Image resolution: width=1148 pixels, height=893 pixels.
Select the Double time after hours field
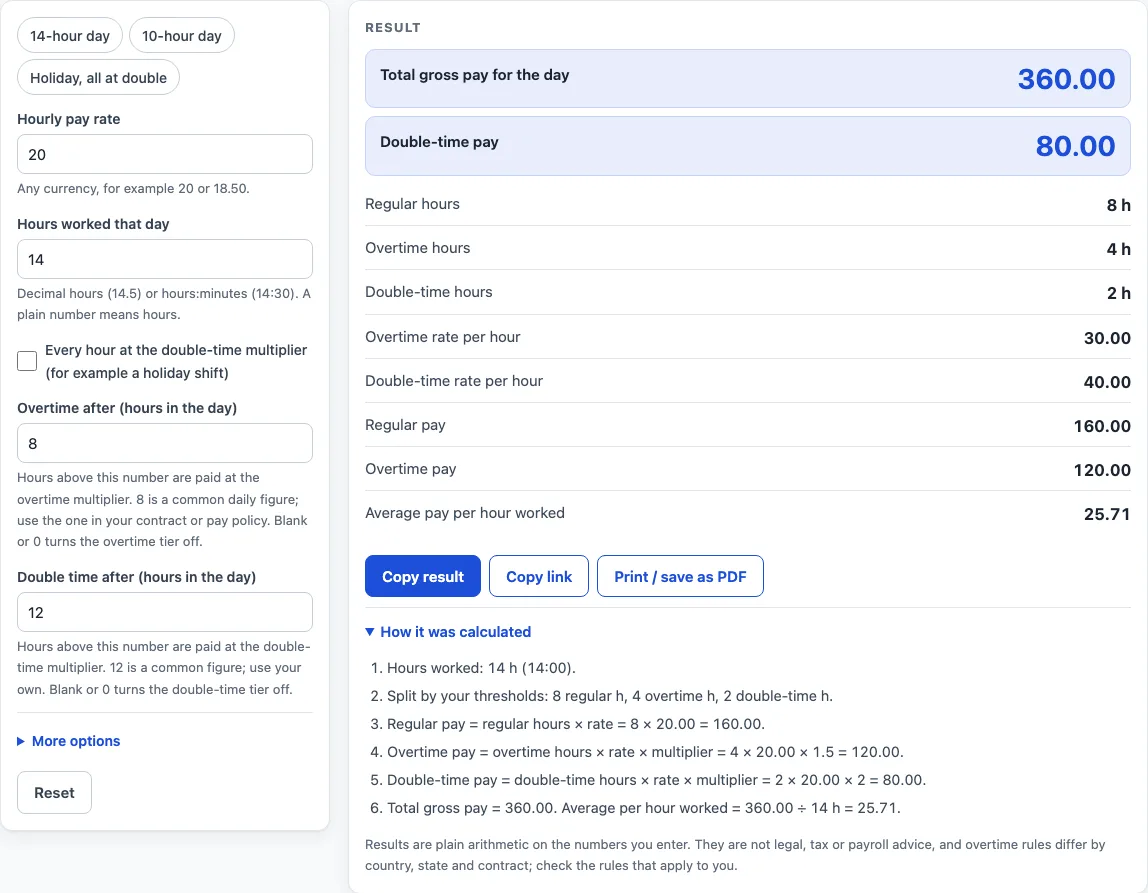(165, 613)
